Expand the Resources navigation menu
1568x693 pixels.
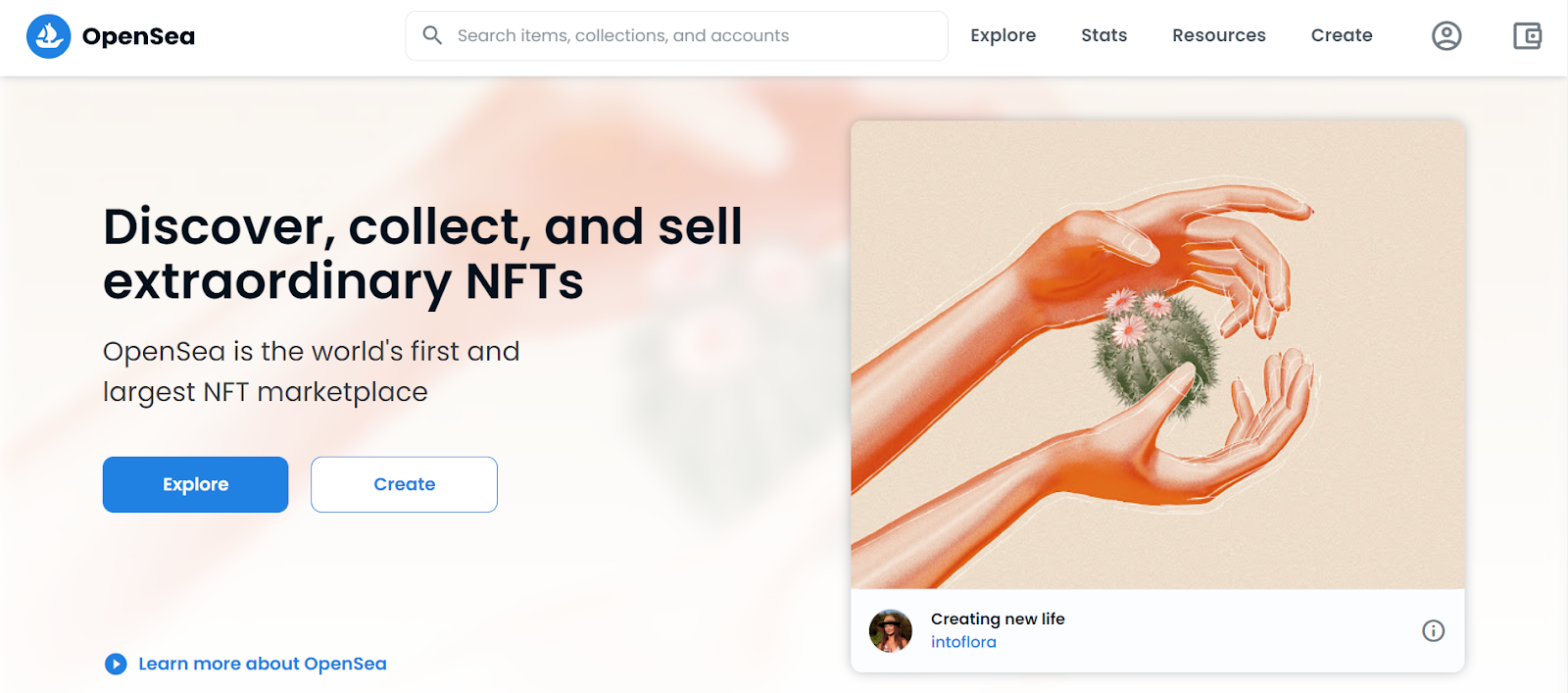[1218, 35]
